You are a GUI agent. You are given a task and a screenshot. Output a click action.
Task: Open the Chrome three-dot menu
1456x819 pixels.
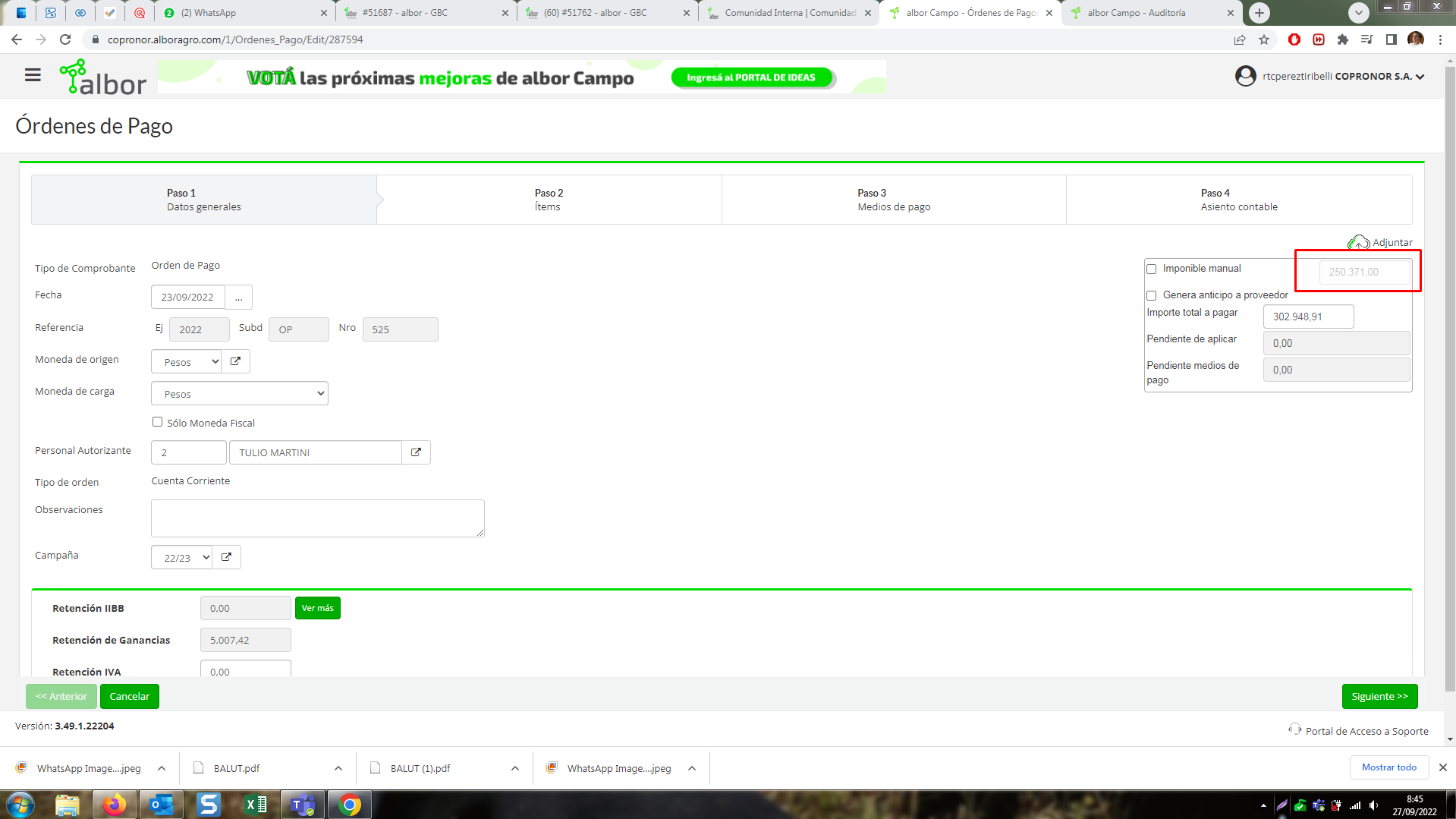(1440, 39)
